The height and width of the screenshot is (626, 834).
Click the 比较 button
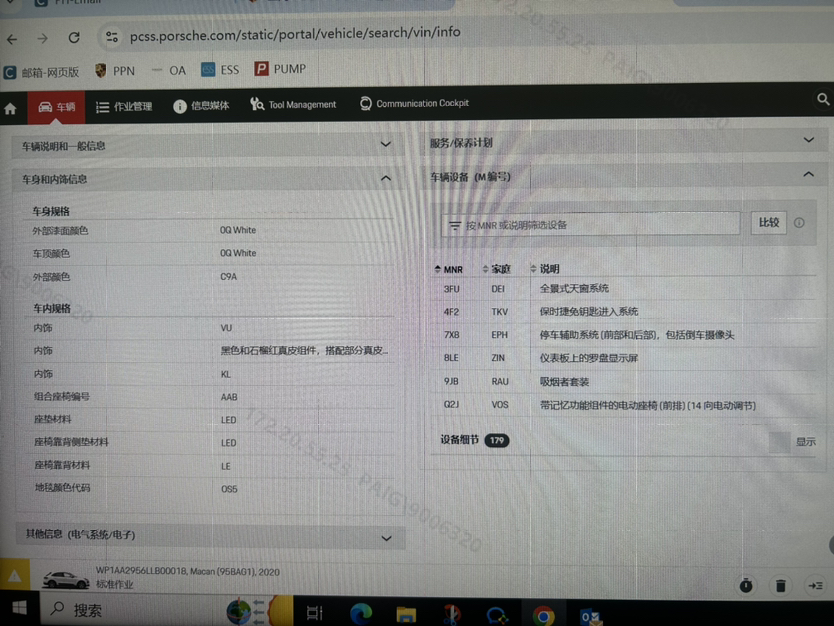point(769,222)
